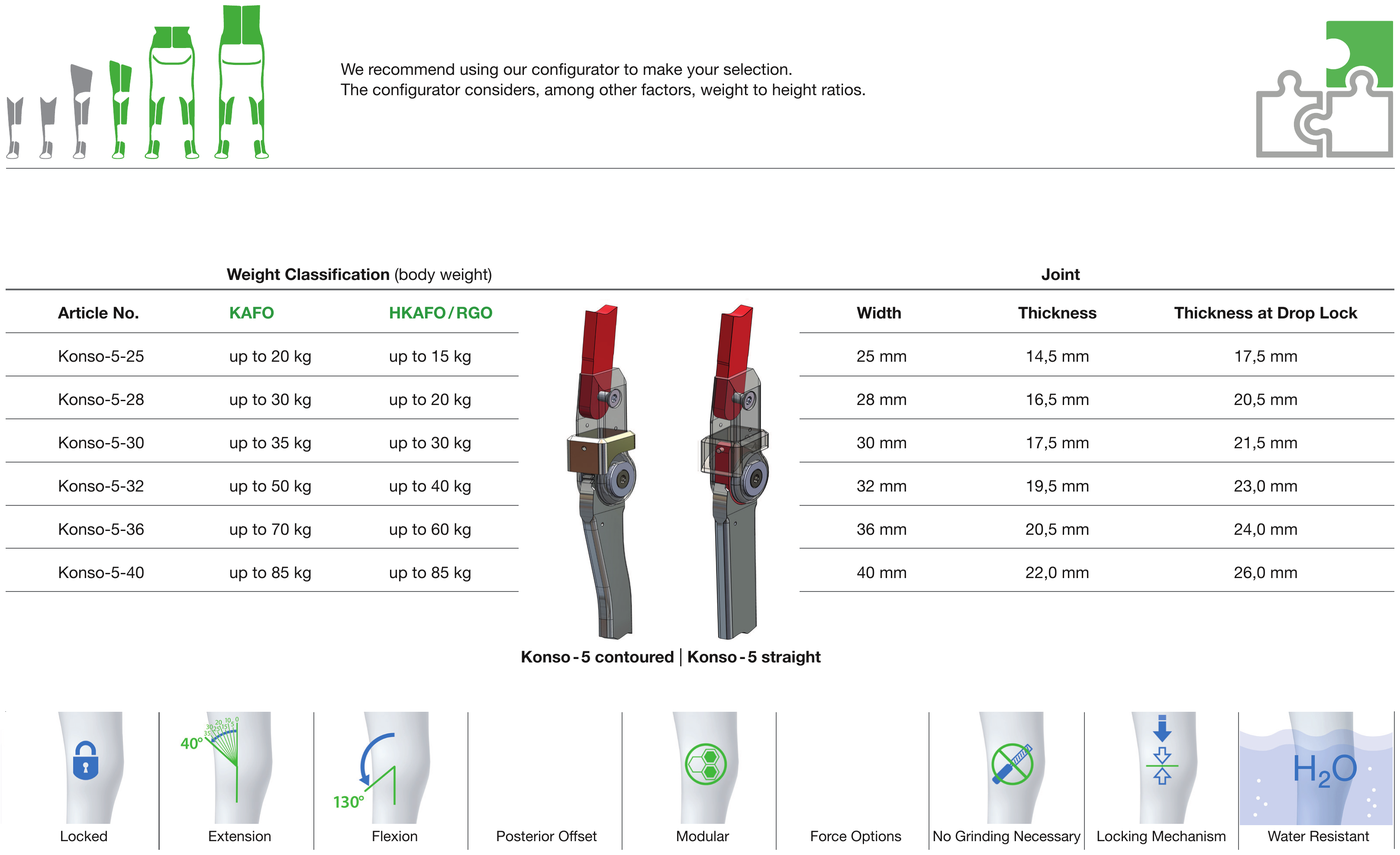Click the Posterior Offset label
The width and height of the screenshot is (1400, 855).
546,836
